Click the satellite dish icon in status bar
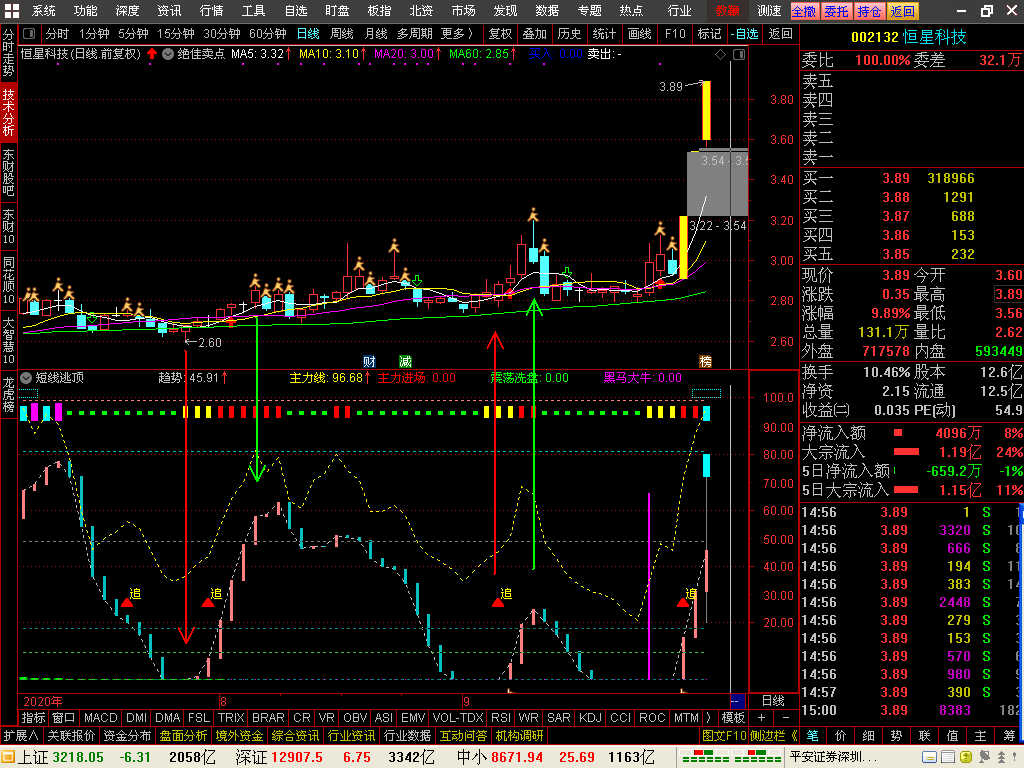Viewport: 1024px width, 768px height. pyautogui.click(x=984, y=757)
